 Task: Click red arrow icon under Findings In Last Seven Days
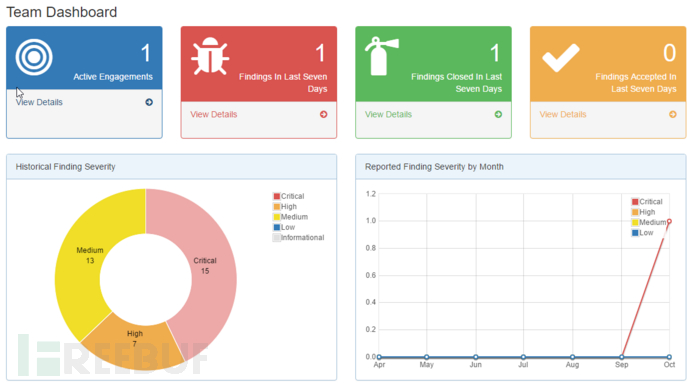coord(323,114)
